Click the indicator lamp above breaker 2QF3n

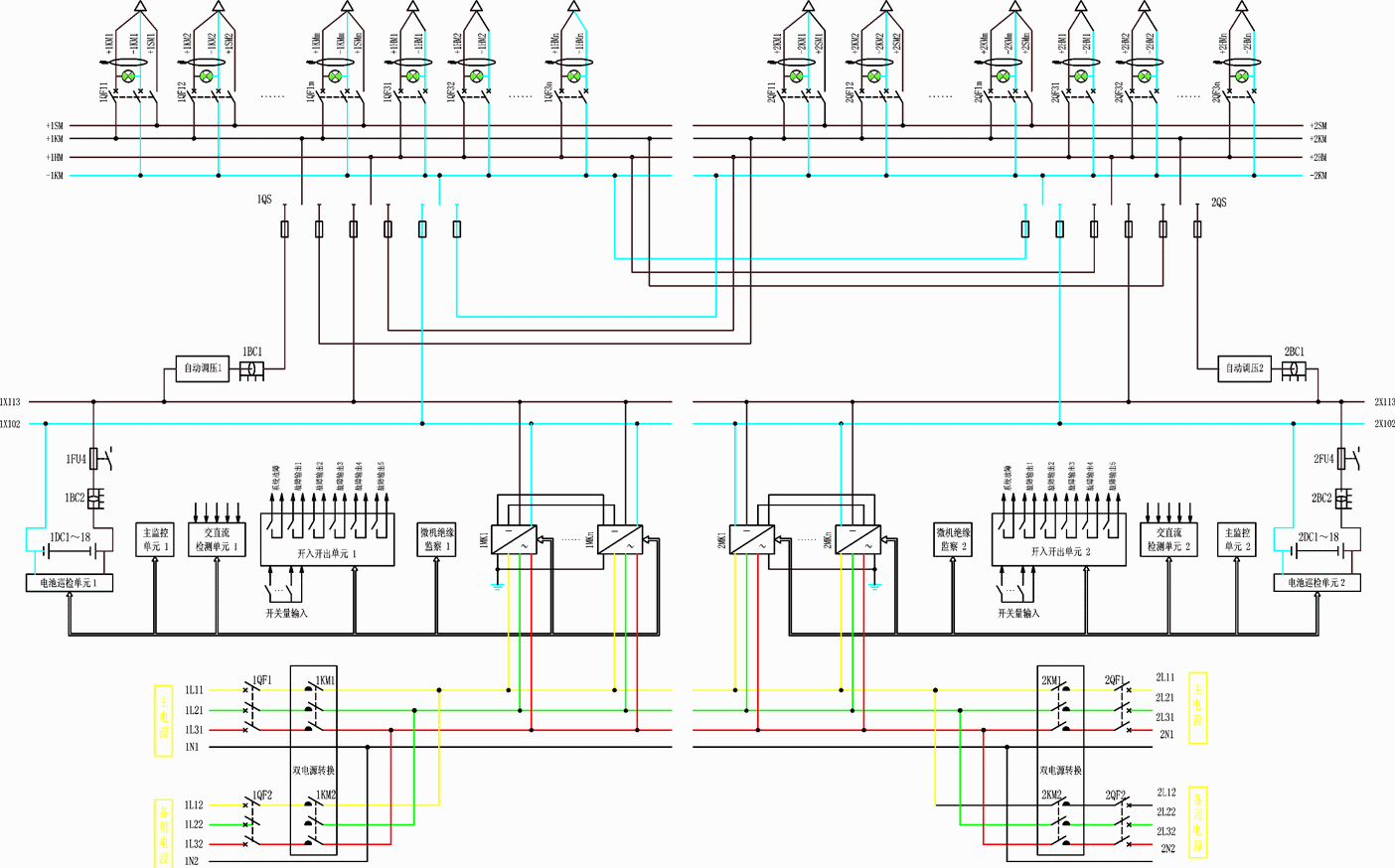(1241, 75)
